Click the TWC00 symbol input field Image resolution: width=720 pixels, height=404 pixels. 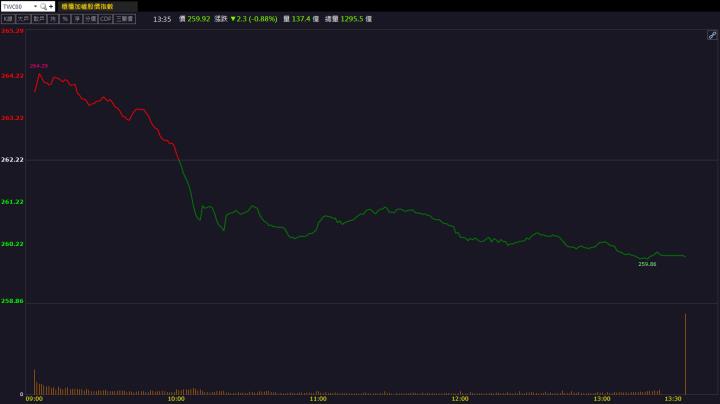(17, 6)
